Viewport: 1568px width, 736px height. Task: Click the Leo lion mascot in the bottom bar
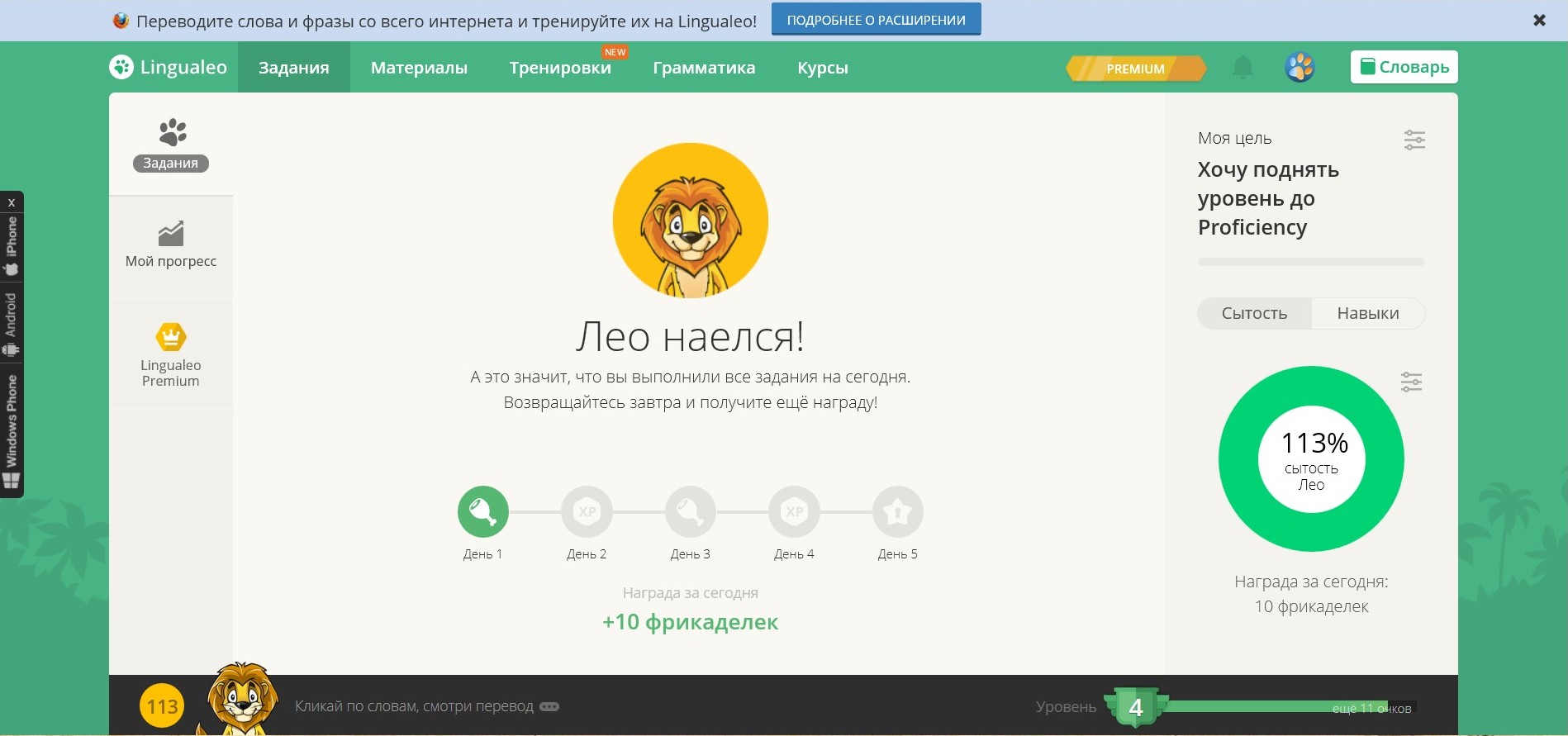[x=240, y=699]
